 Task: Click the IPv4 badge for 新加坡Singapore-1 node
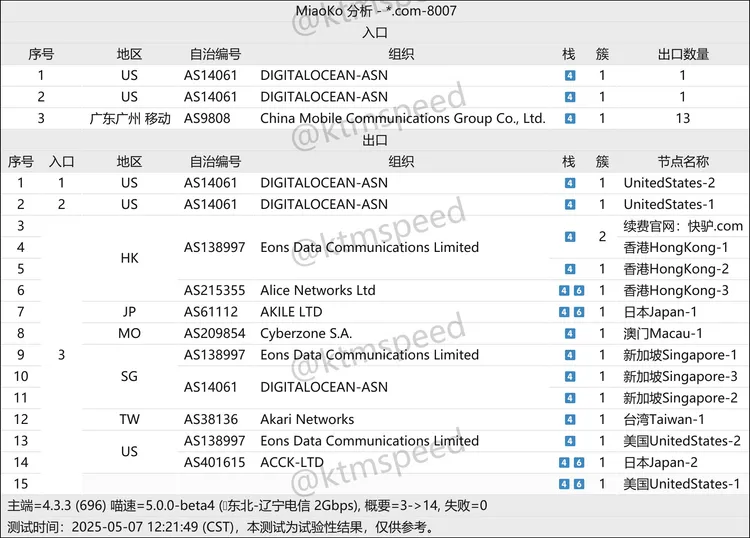pos(570,355)
